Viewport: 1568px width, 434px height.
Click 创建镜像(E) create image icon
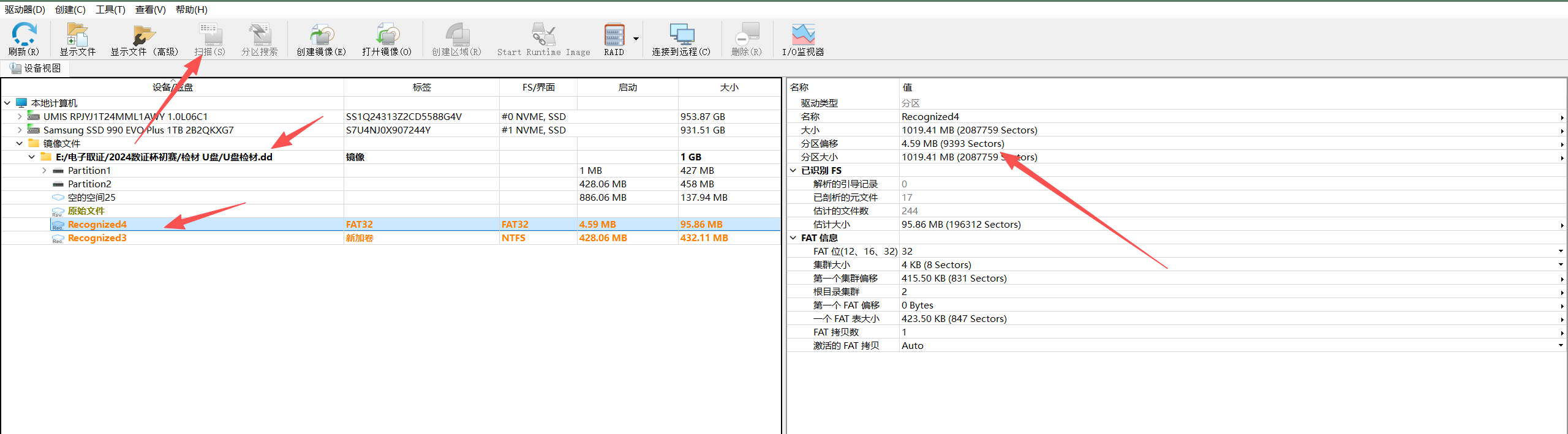pos(322,34)
